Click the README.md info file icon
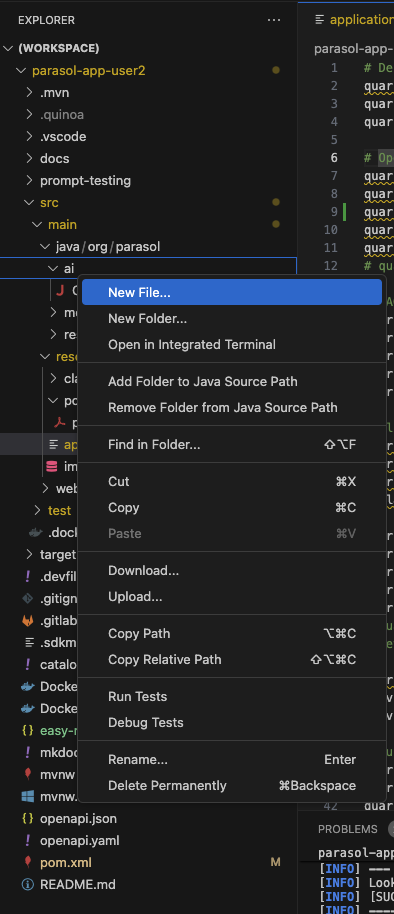394x914 pixels. coord(27,884)
